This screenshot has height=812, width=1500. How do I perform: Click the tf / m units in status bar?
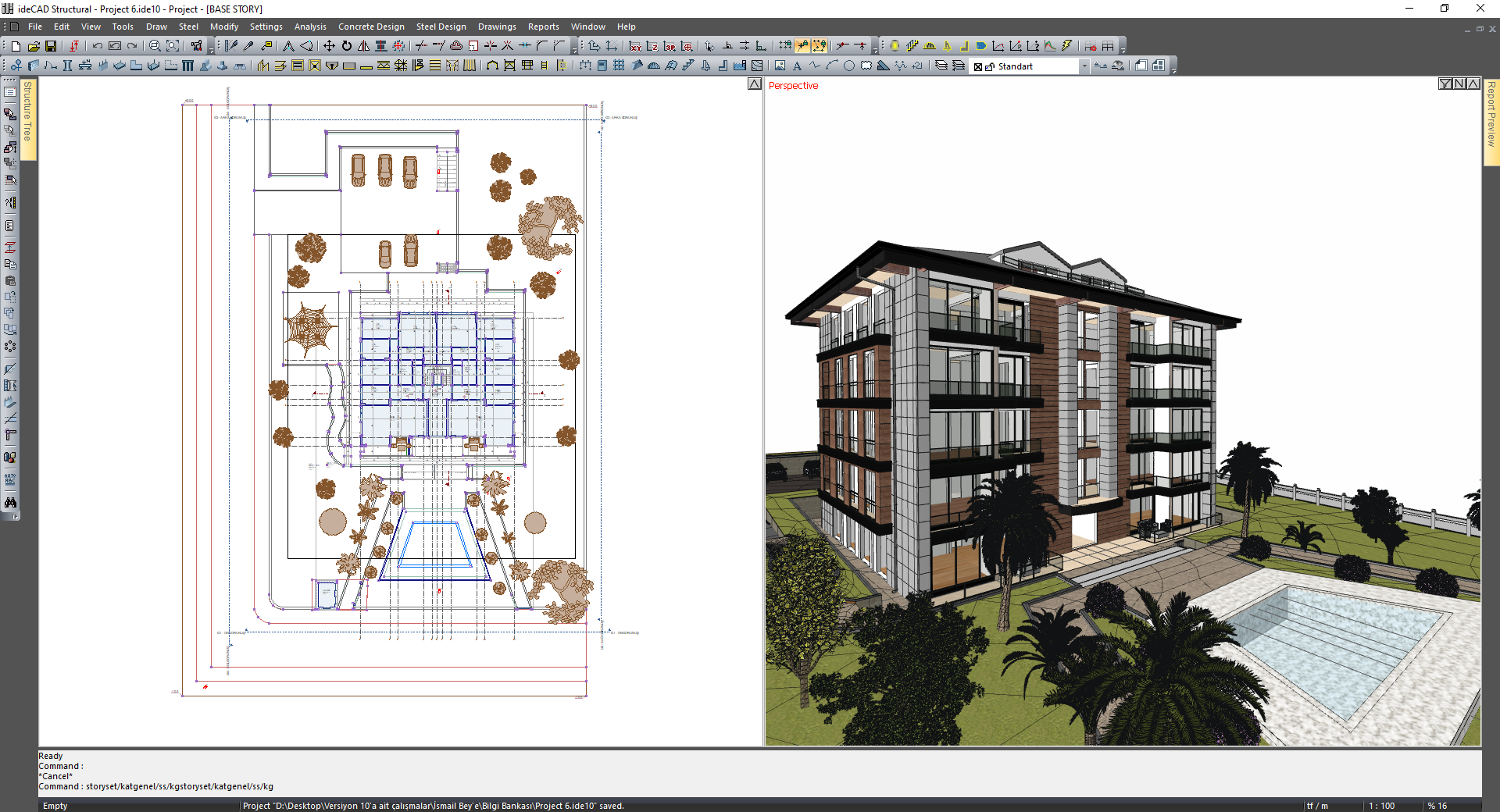(x=1317, y=806)
